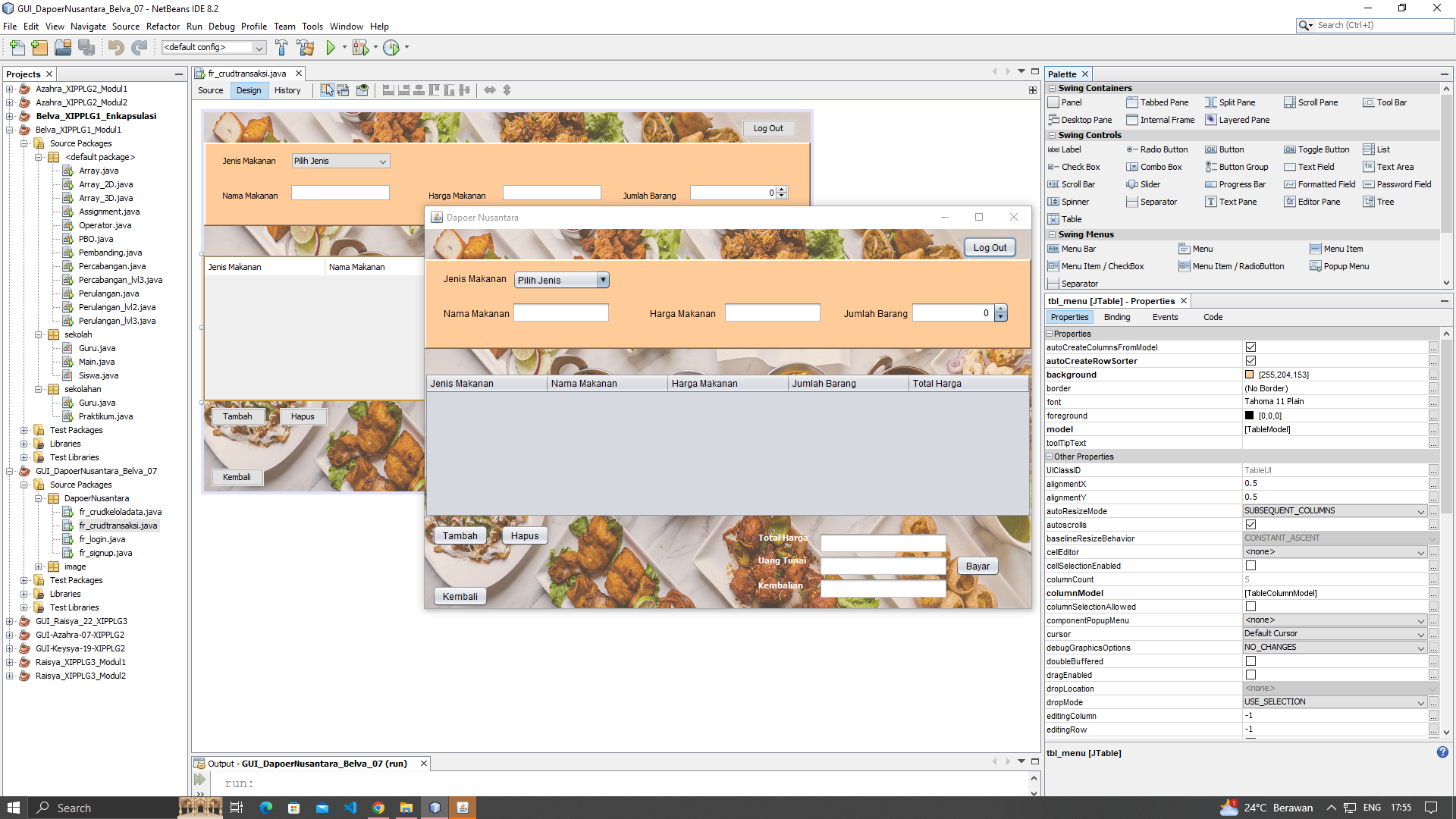Click the Bayar button in Dapoer Nusantara

tap(977, 566)
